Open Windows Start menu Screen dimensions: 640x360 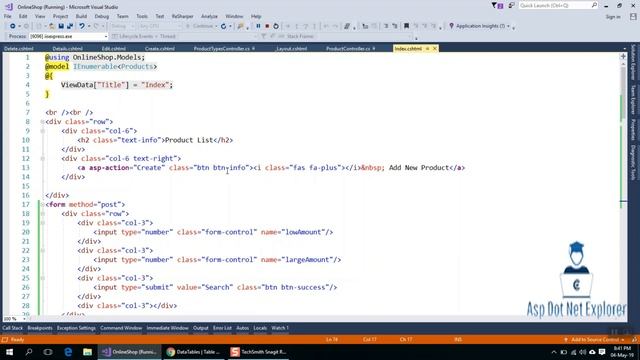9,352
